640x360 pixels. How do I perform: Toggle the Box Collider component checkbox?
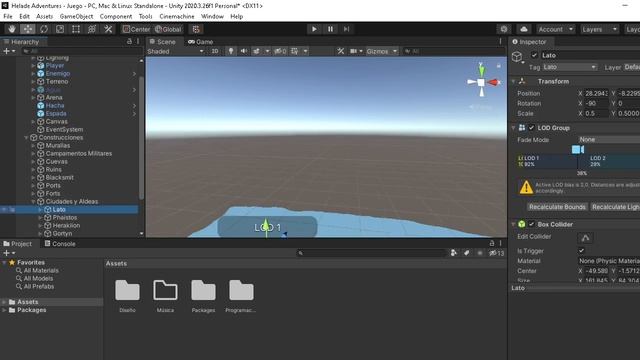531,224
